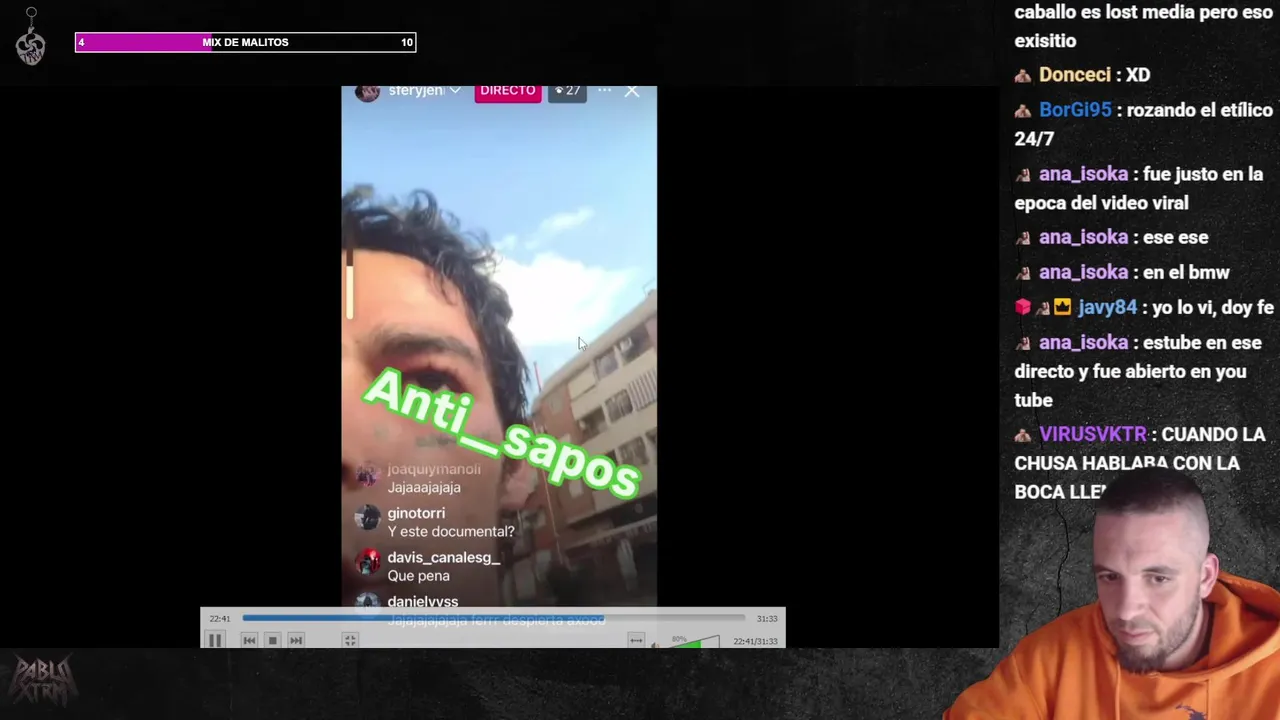Close the live stream with X
The image size is (1280, 720).
[632, 91]
